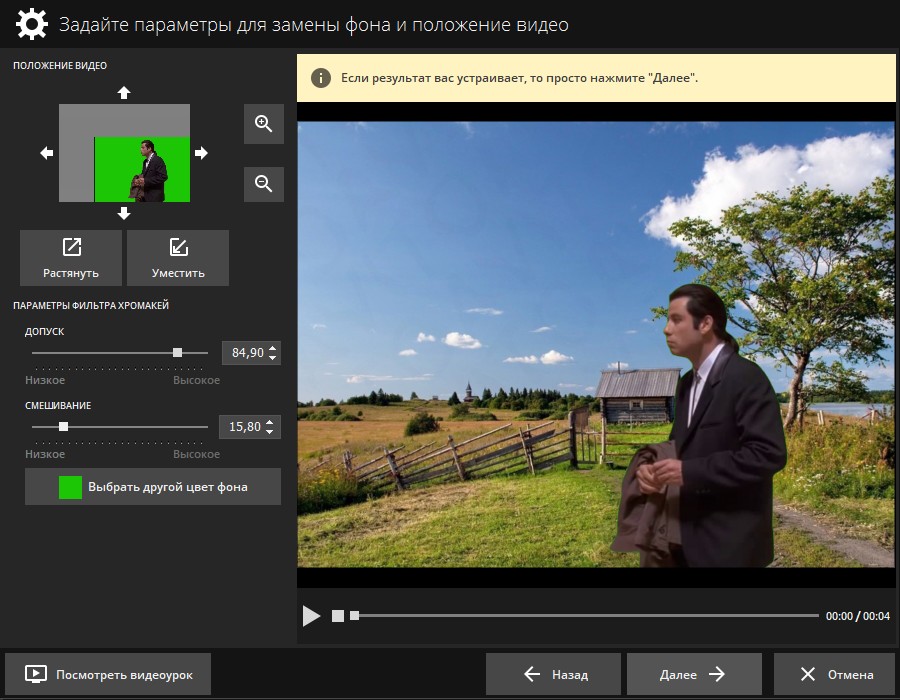Increase the Допуск value with up stepper
Image resolution: width=900 pixels, height=700 pixels.
click(274, 348)
